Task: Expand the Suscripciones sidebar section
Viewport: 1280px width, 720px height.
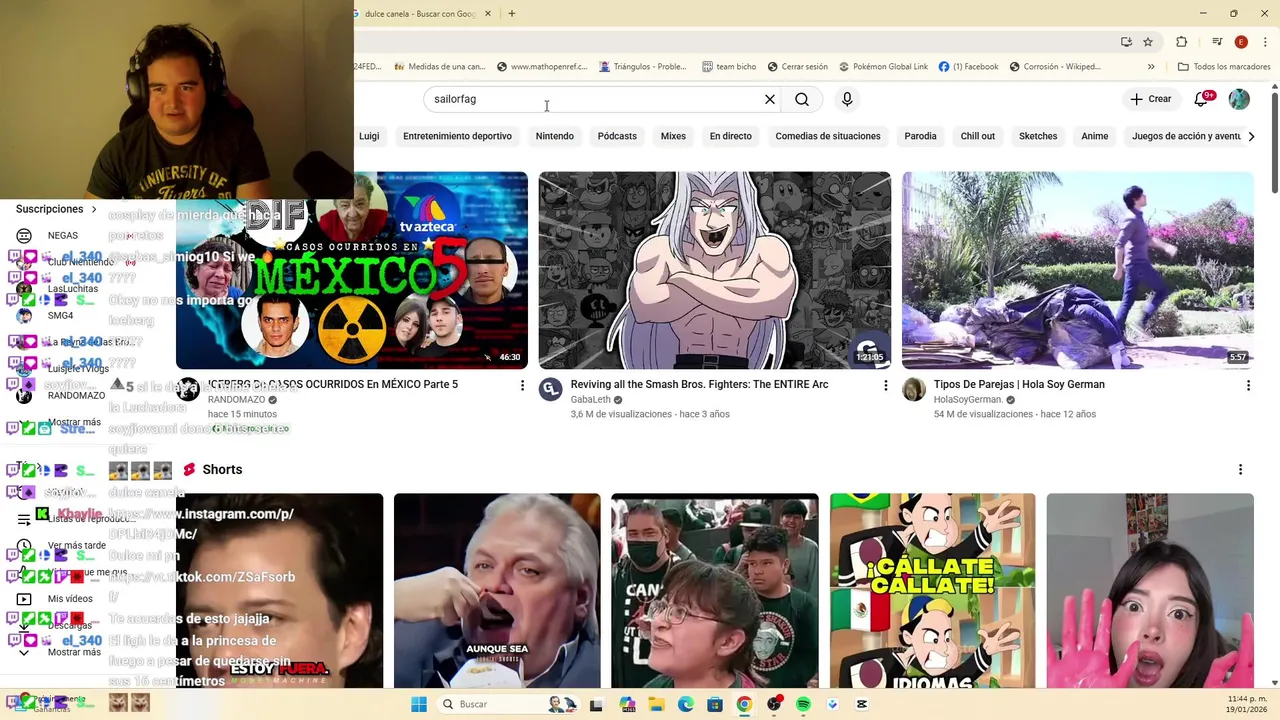Action: [57, 209]
